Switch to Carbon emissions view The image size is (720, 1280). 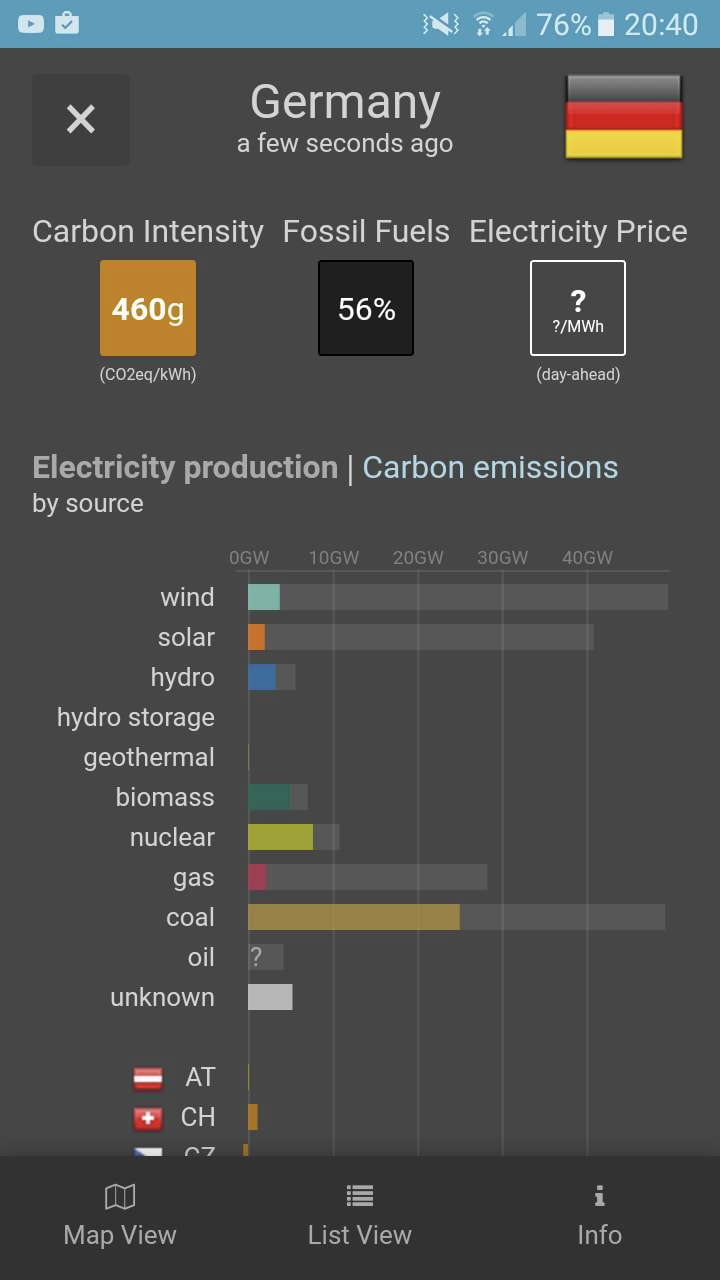[x=489, y=467]
